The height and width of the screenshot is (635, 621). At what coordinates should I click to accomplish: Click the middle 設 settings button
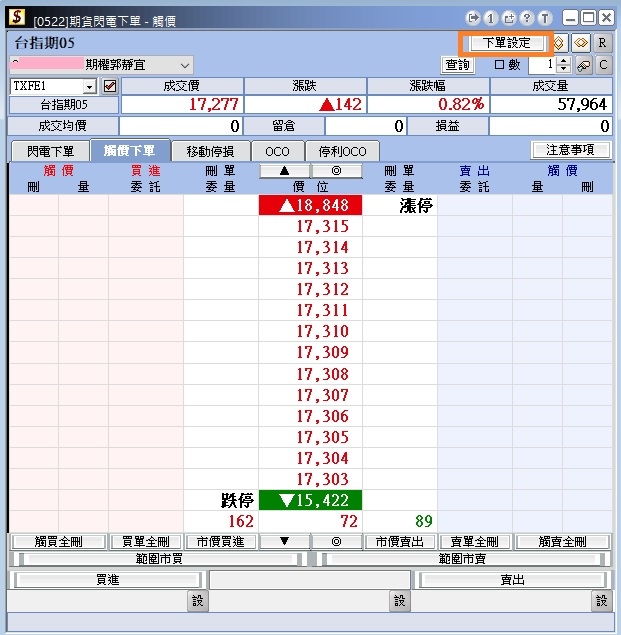[x=400, y=601]
